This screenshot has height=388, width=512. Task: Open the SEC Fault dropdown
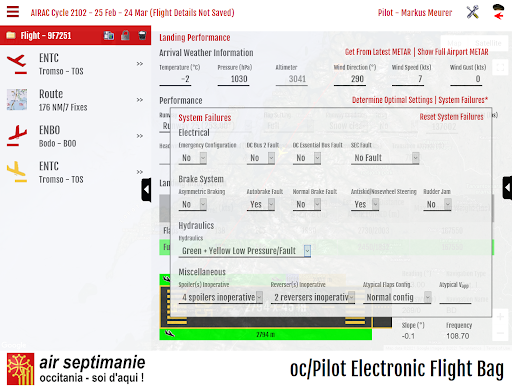(385, 158)
